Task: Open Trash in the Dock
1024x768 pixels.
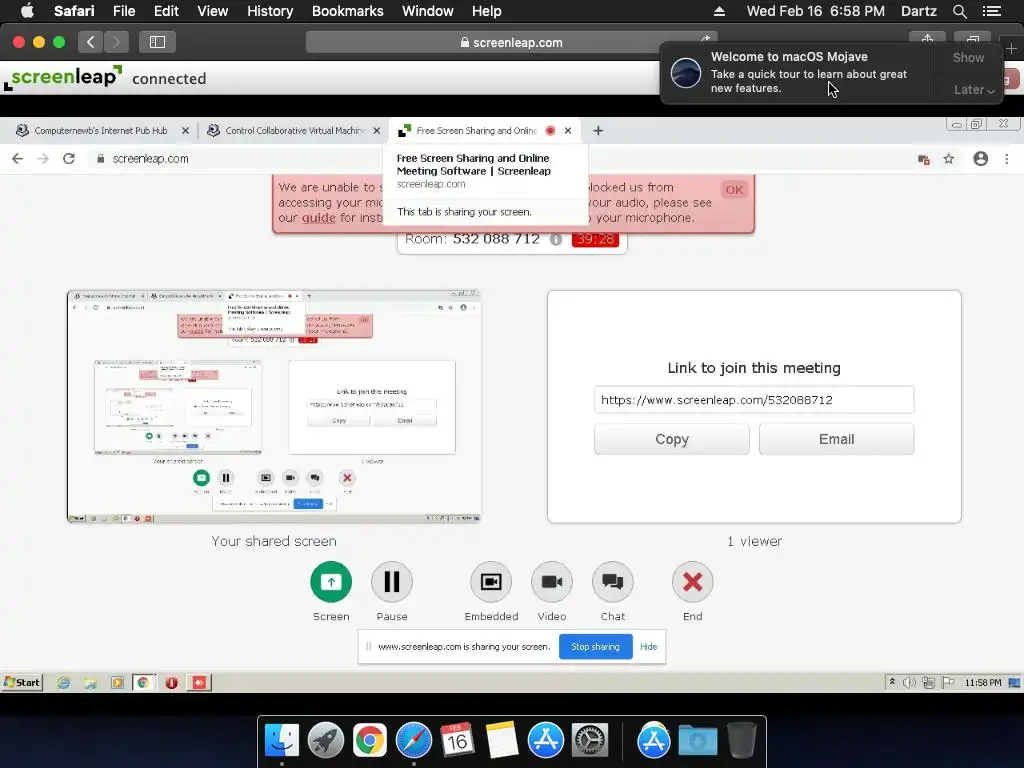Action: pos(741,741)
